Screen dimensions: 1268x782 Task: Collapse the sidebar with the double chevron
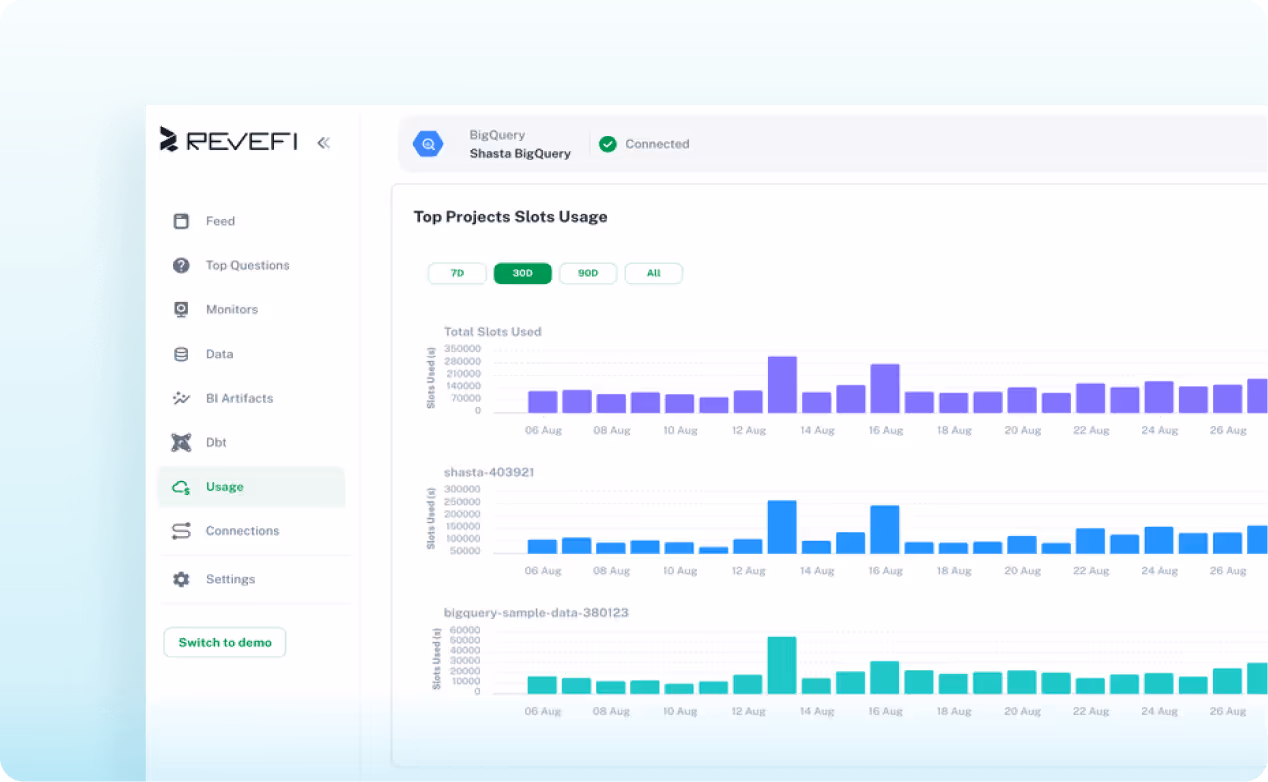[323, 143]
